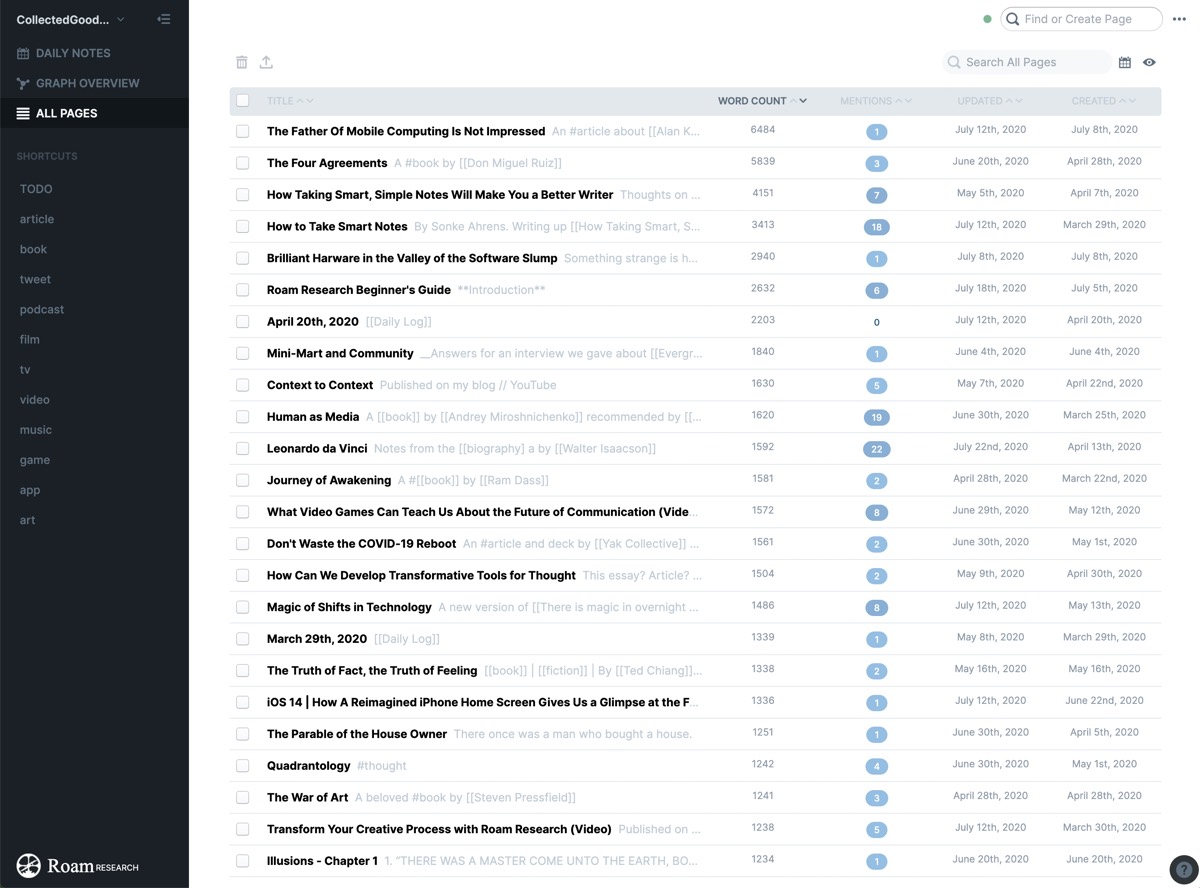Click the June 22nd, 2020 created date

1104,701
